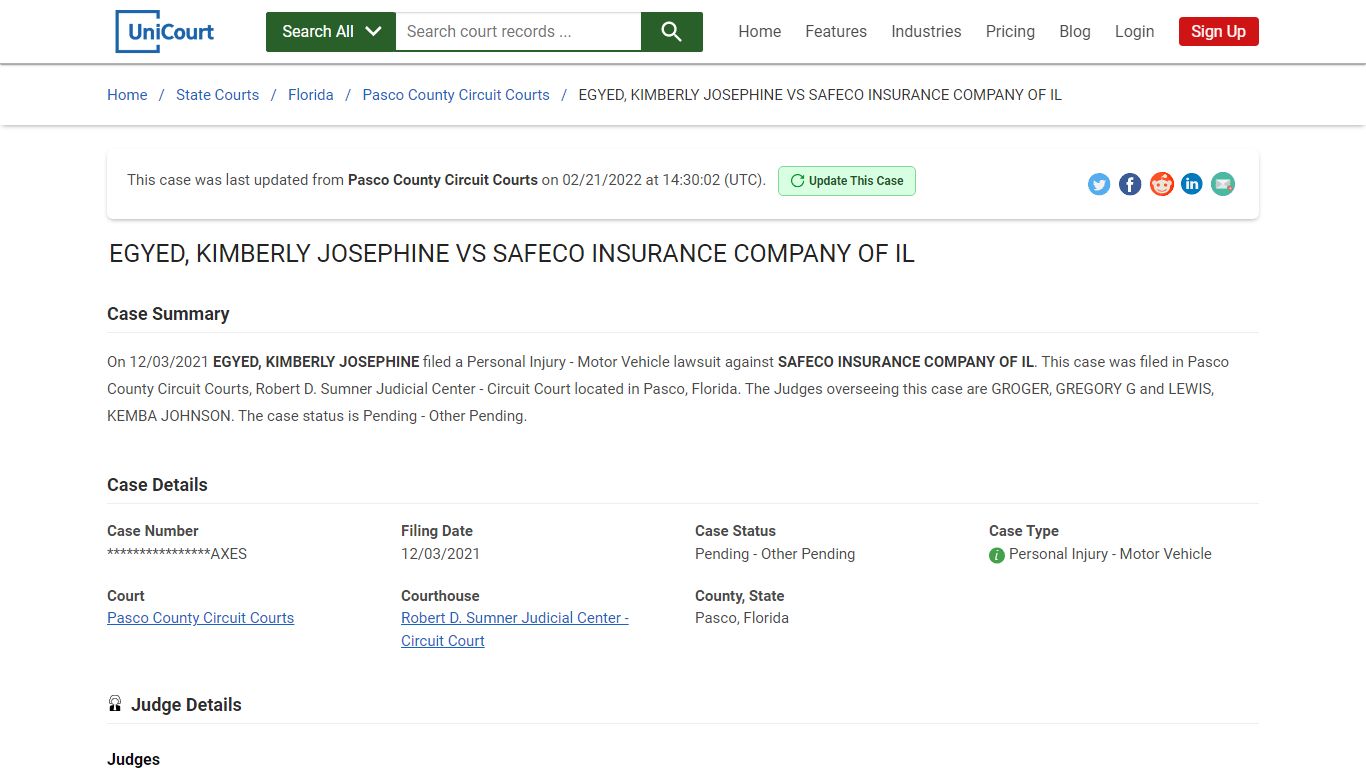Screen dimensions: 1366x768
Task: Click the Courthouse label
Action: [x=440, y=596]
